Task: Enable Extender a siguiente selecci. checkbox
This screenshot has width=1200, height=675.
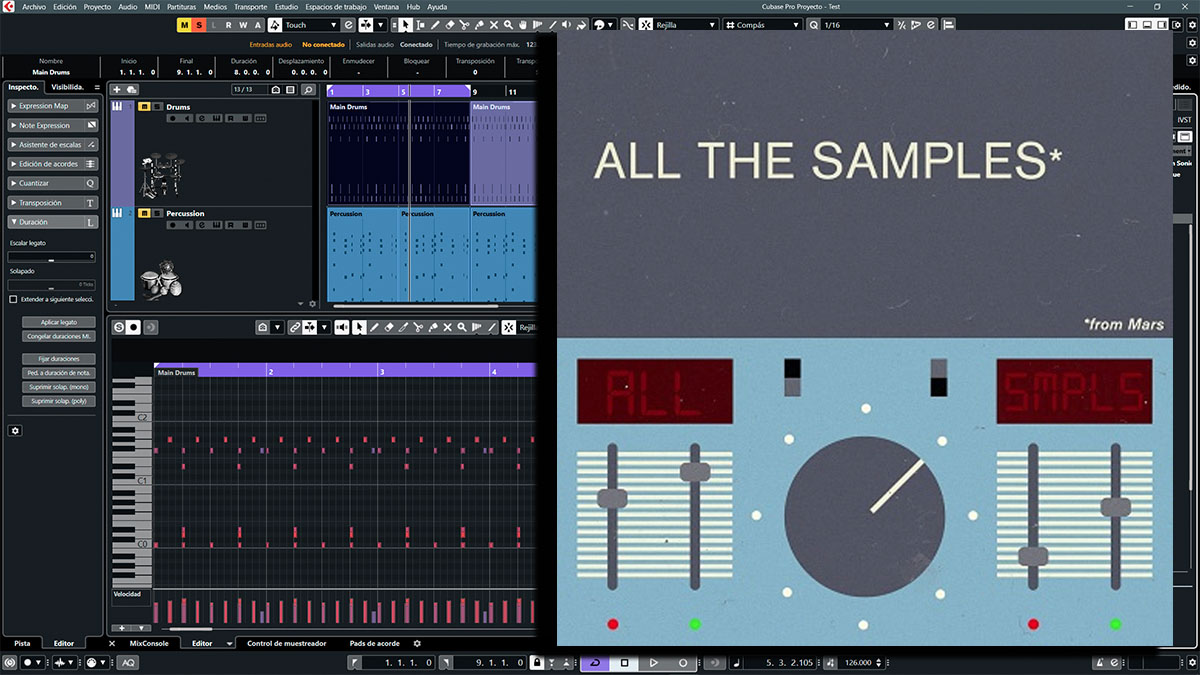Action: coord(13,299)
